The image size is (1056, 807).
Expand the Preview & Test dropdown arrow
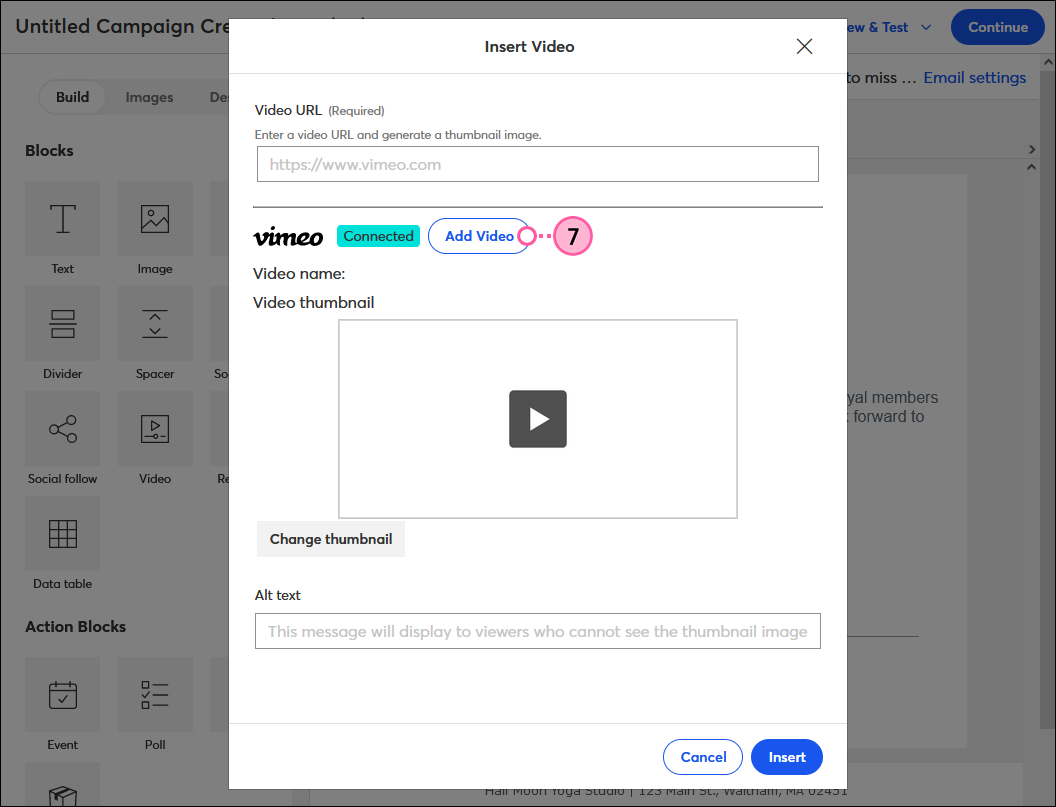(926, 28)
